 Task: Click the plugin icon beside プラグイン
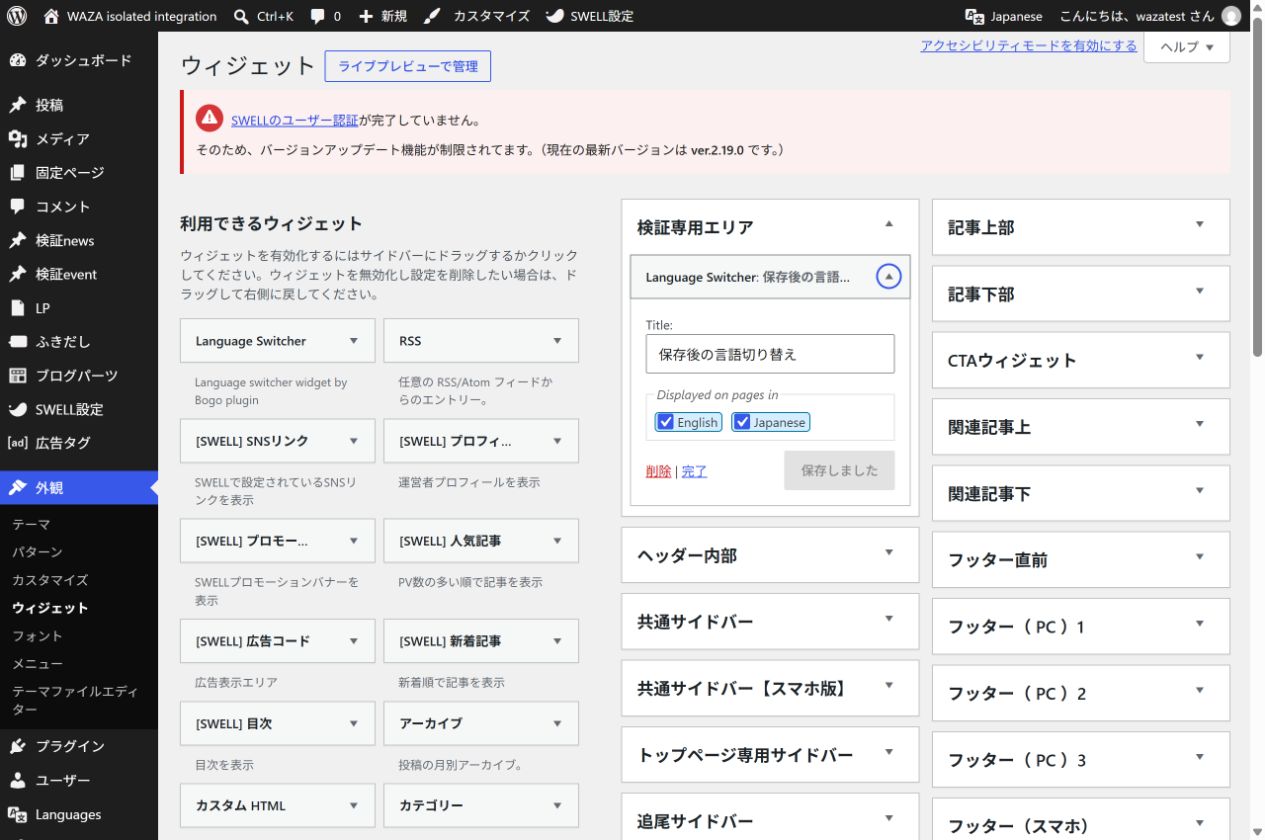[x=17, y=746]
